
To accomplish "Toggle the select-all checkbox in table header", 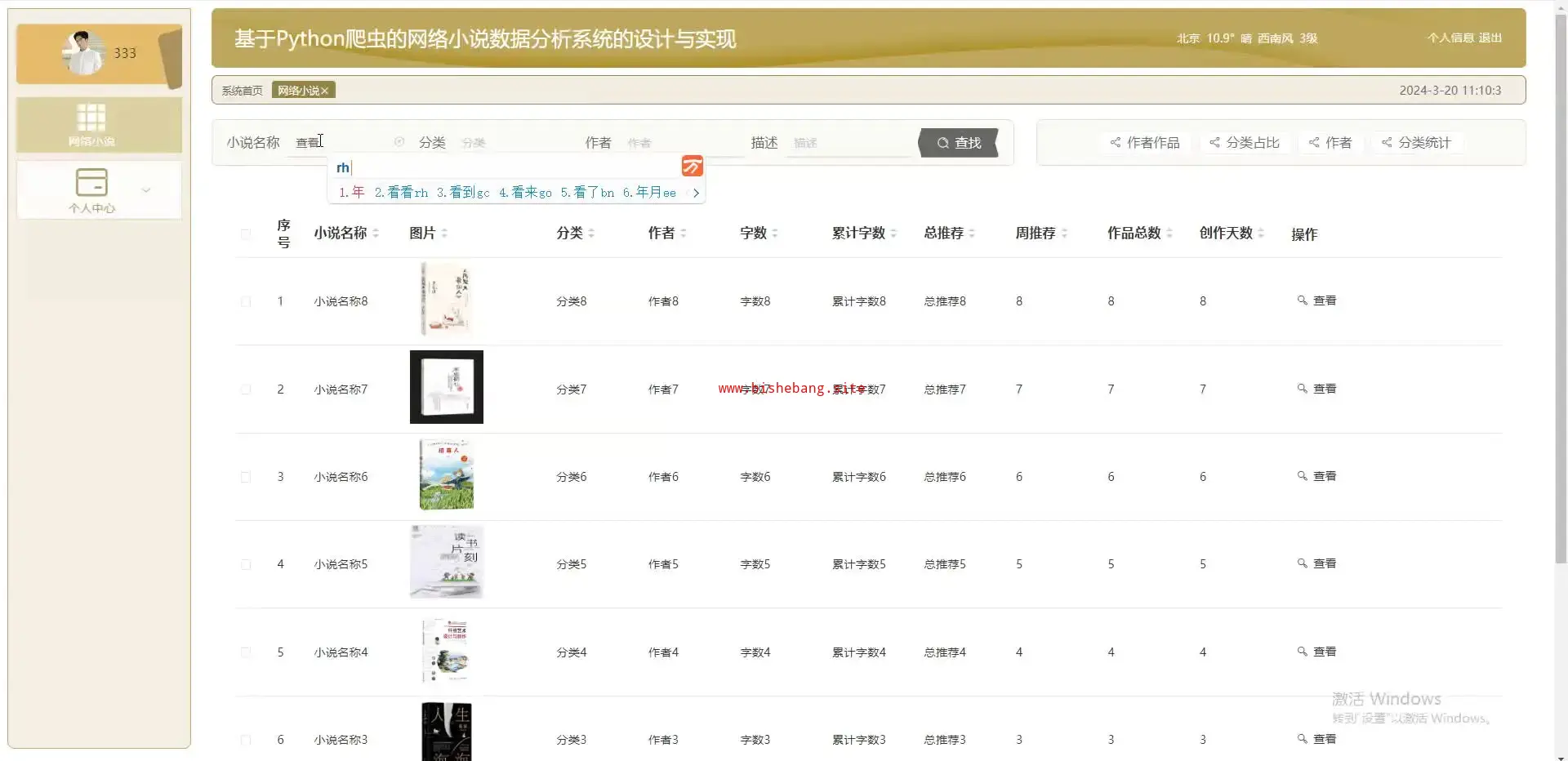I will [x=246, y=234].
